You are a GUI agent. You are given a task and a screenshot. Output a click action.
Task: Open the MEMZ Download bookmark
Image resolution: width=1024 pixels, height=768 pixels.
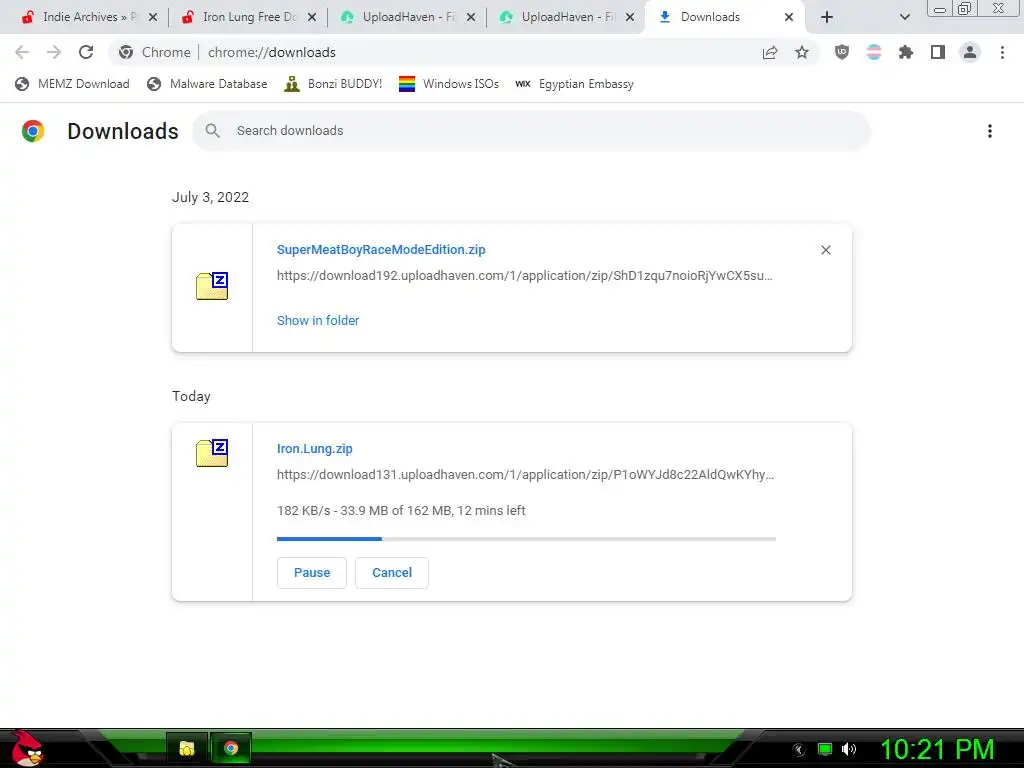(x=72, y=84)
